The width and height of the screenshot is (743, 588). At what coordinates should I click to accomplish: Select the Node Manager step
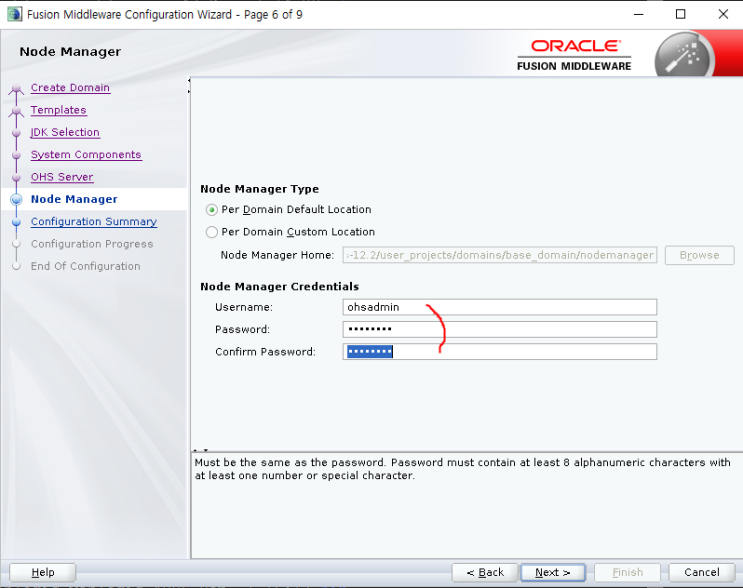point(74,199)
